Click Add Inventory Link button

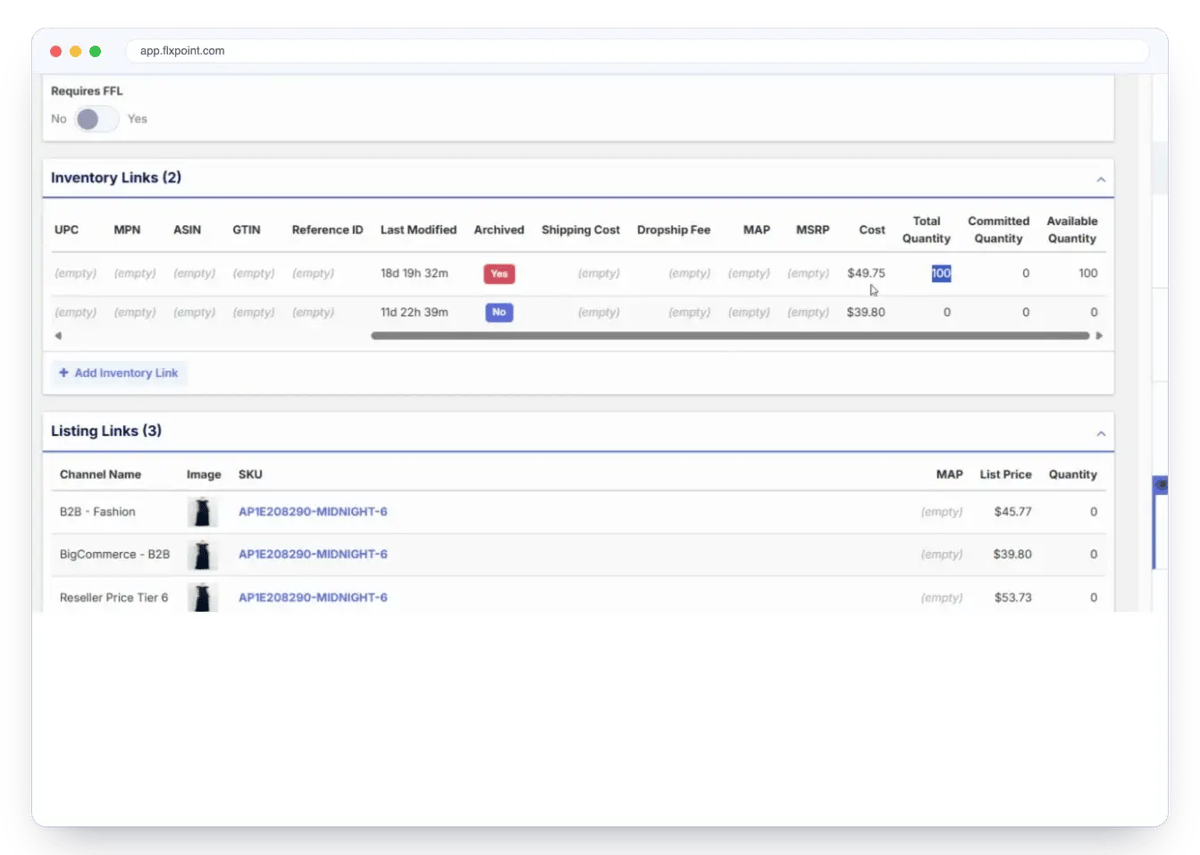(119, 373)
